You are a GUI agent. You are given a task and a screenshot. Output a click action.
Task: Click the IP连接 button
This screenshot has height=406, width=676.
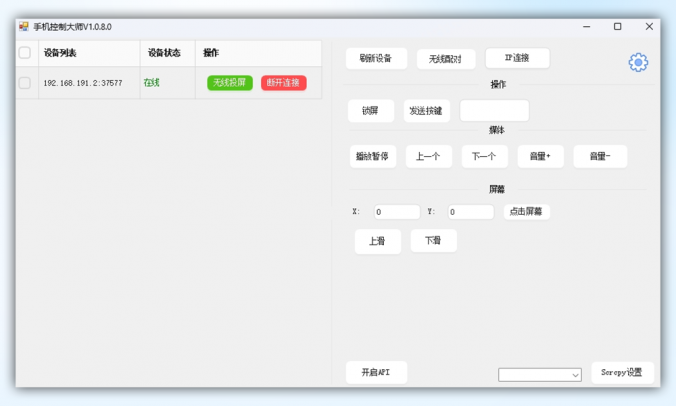click(517, 58)
